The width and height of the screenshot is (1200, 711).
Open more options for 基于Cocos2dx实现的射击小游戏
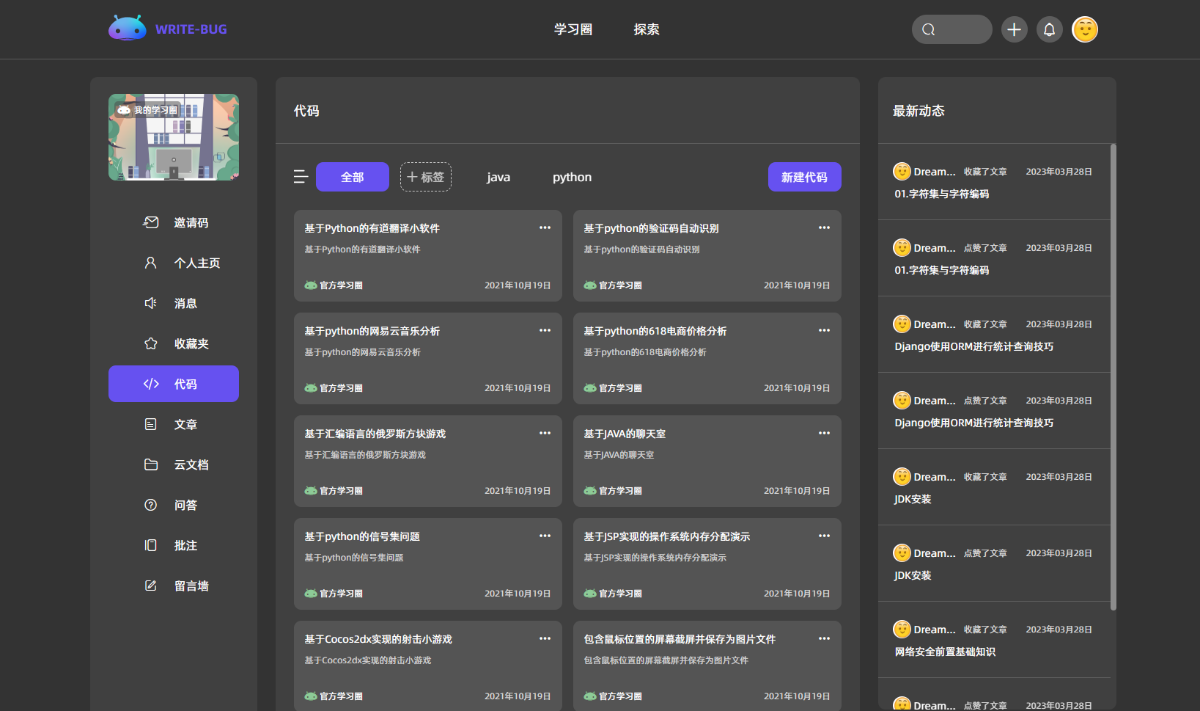pyautogui.click(x=545, y=638)
